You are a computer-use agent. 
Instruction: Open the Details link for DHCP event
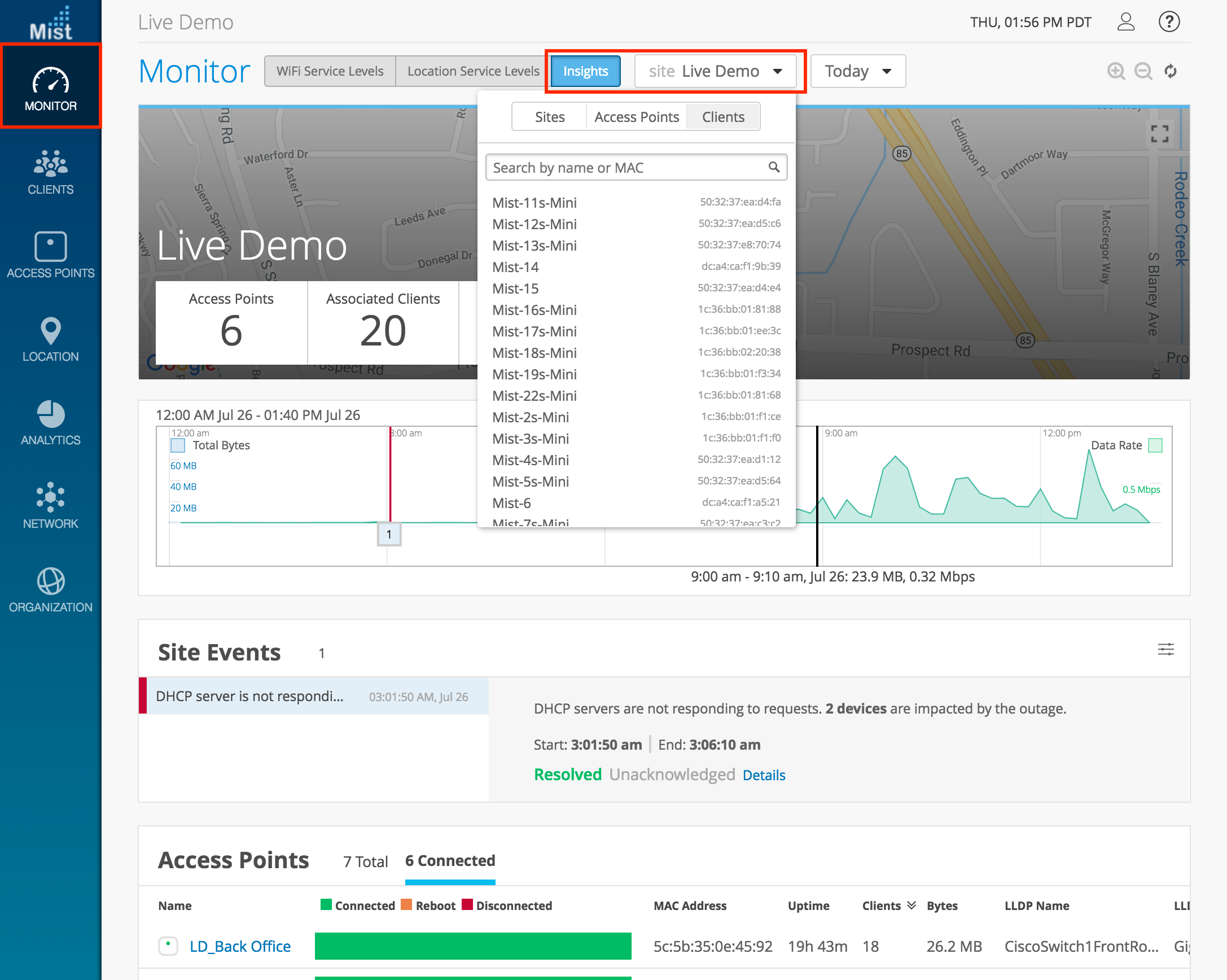click(764, 775)
